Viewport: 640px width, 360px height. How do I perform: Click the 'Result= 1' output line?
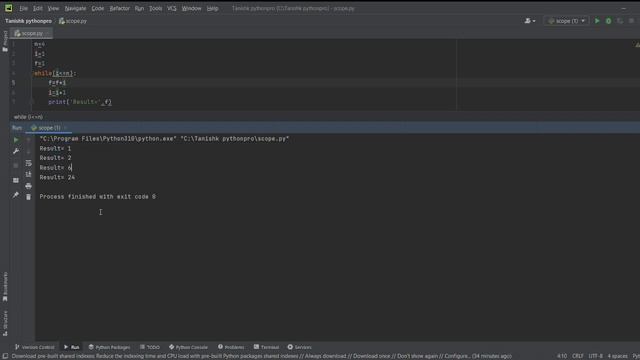tap(55, 149)
